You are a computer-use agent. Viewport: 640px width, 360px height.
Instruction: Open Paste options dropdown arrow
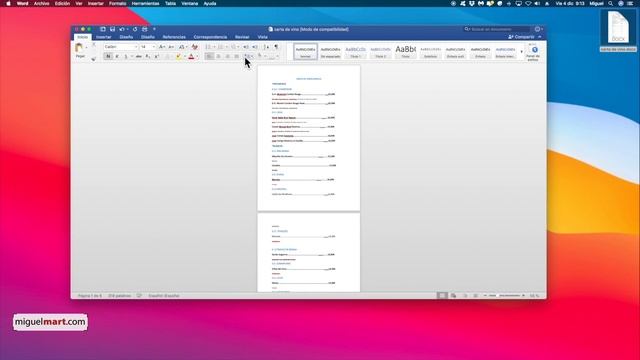(87, 48)
